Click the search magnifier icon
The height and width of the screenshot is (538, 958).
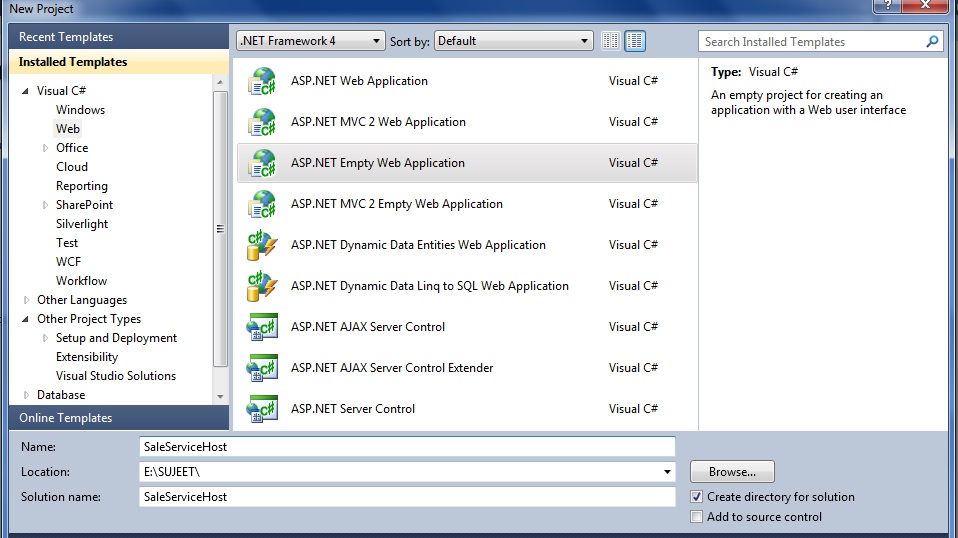tap(932, 42)
